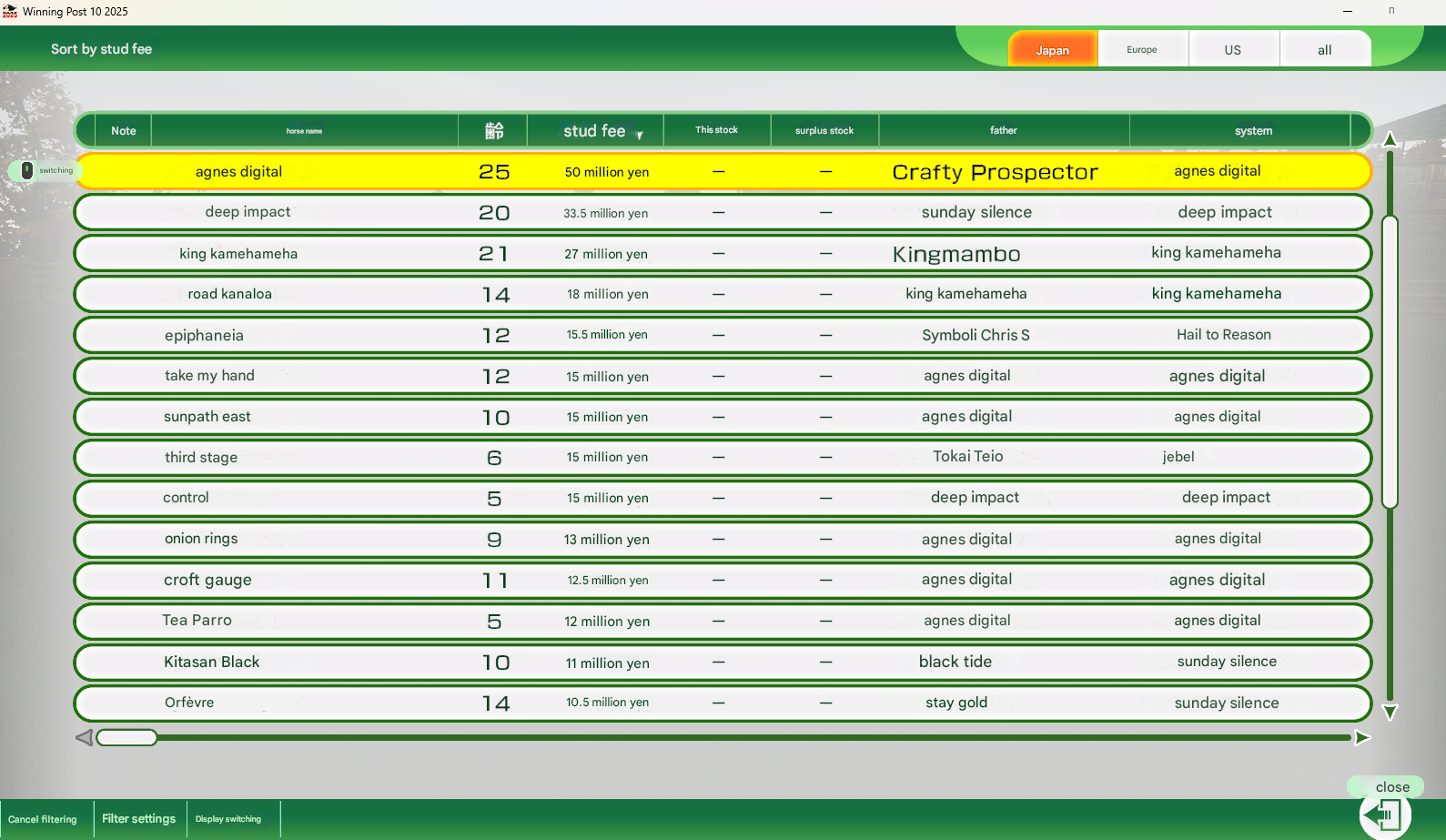Select the Kitasan Black stallion row
1446x840 pixels.
point(723,662)
